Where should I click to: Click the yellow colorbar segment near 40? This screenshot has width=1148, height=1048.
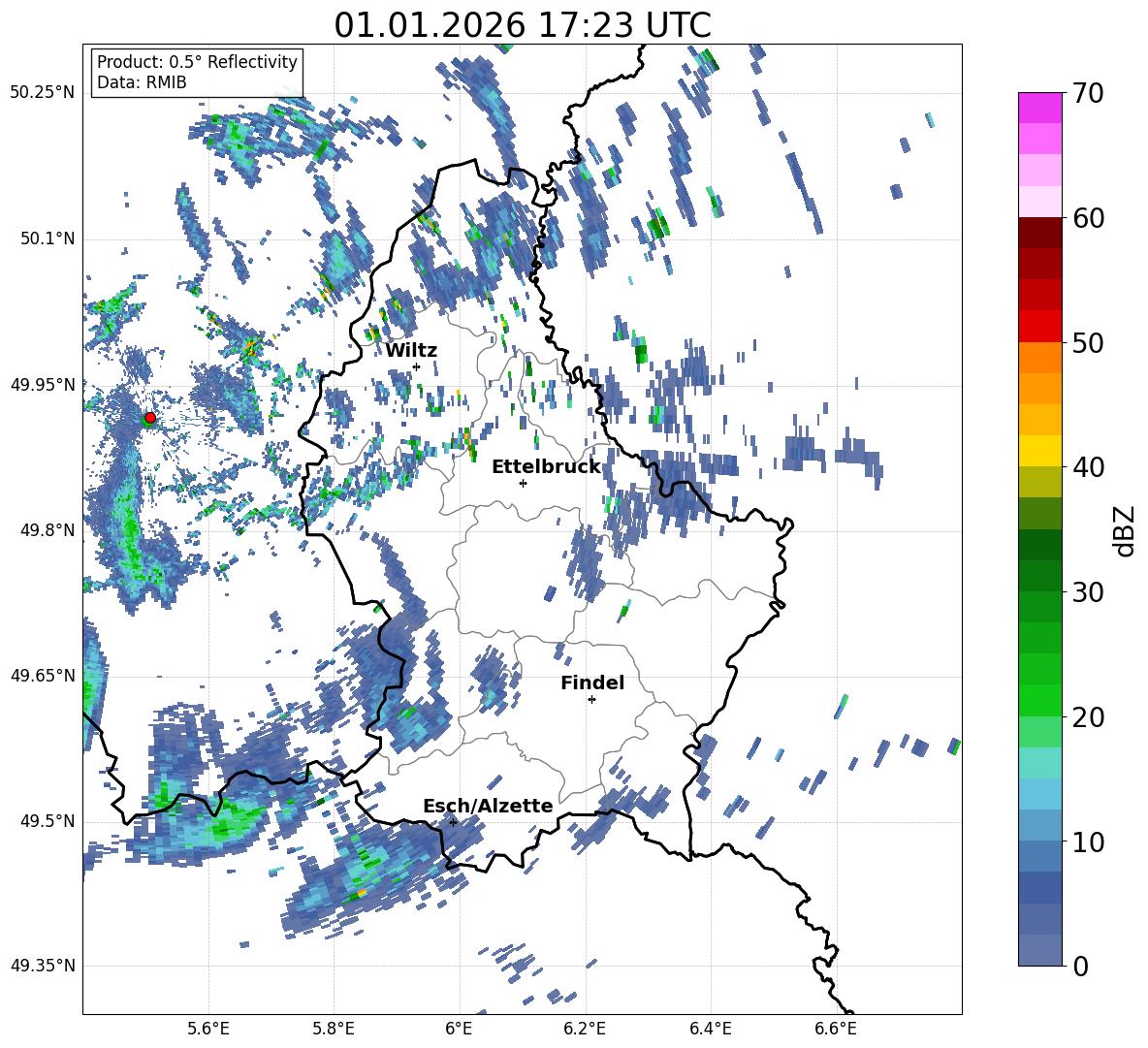pyautogui.click(x=1040, y=451)
